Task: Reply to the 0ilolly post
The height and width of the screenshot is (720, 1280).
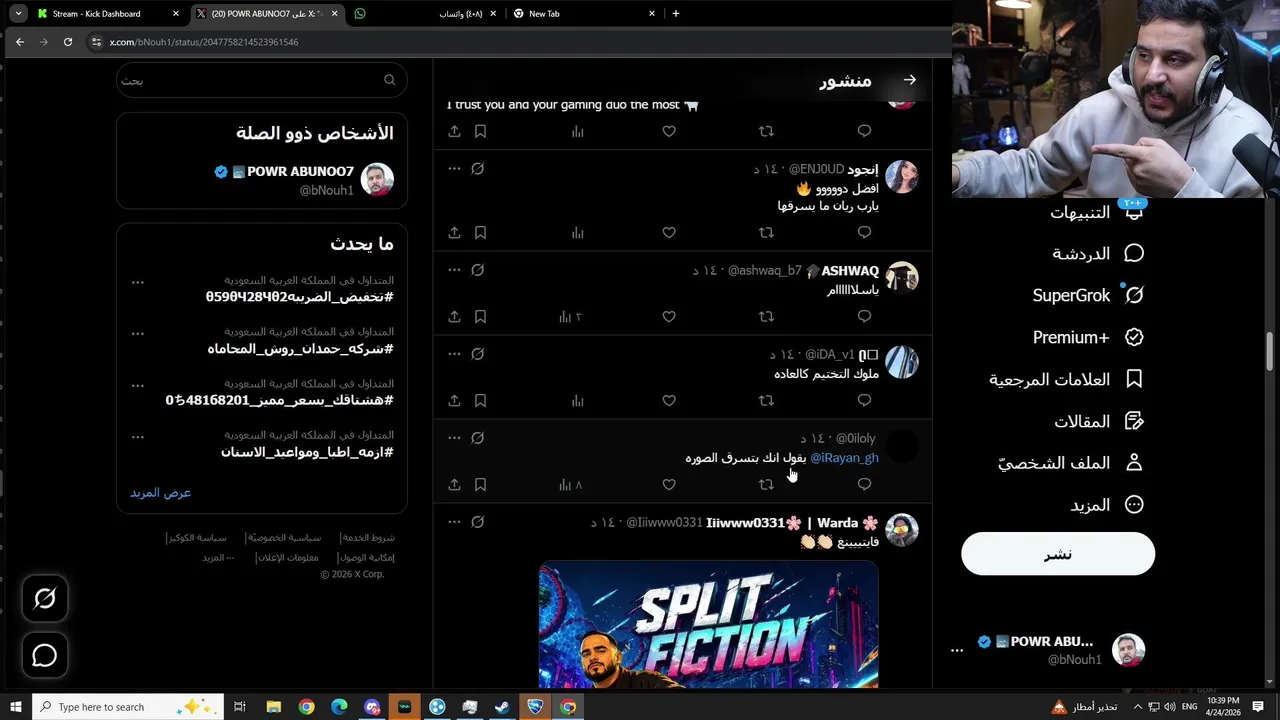Action: point(864,485)
